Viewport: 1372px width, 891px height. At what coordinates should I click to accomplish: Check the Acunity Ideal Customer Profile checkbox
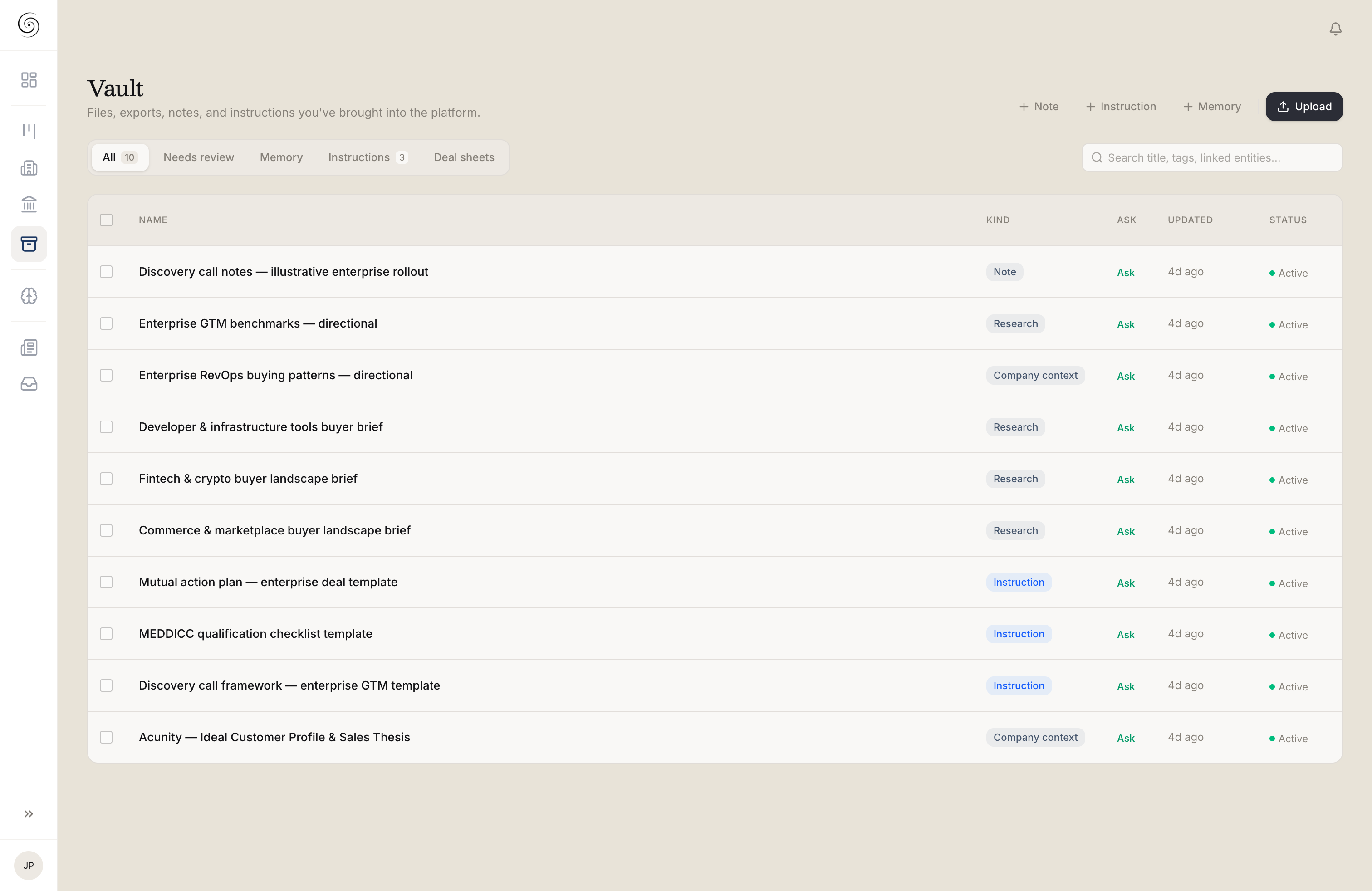point(106,737)
